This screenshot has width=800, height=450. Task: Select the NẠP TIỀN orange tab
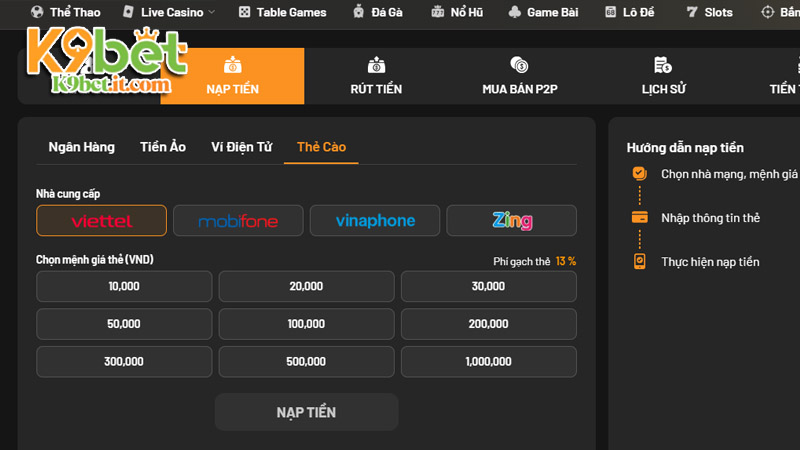tap(233, 76)
